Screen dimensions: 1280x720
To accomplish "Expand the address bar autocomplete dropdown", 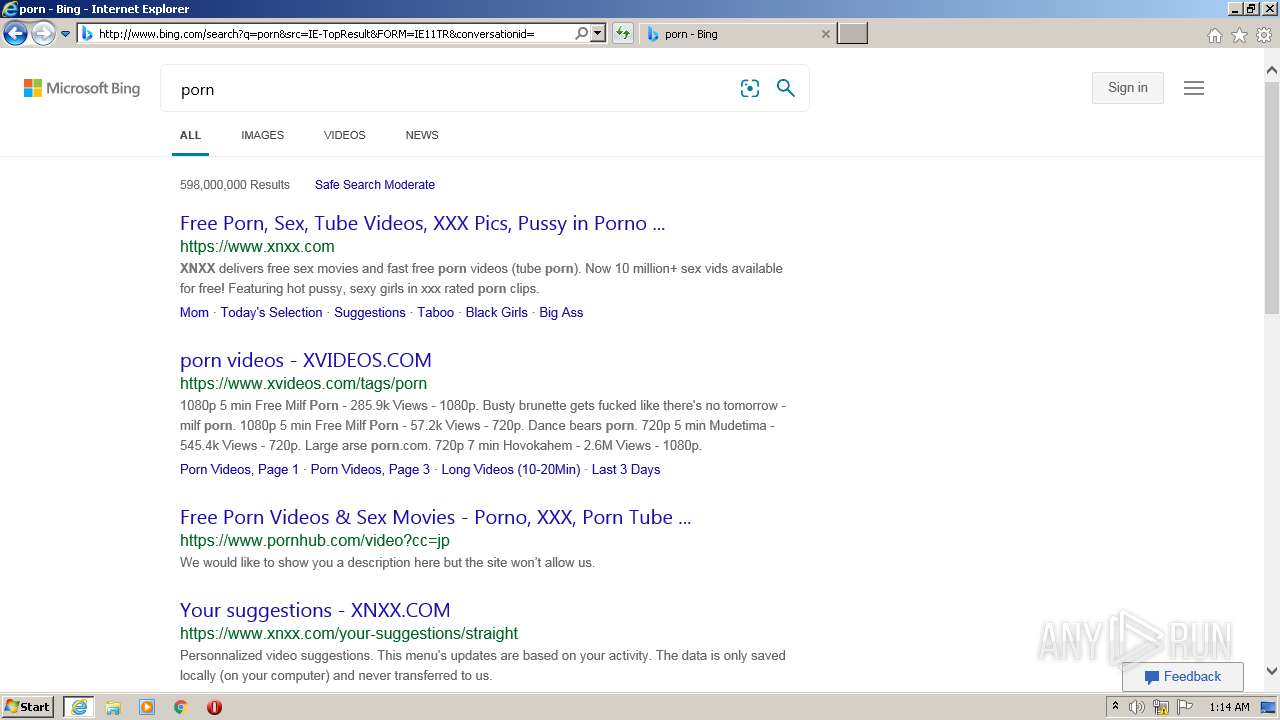I will tap(598, 34).
